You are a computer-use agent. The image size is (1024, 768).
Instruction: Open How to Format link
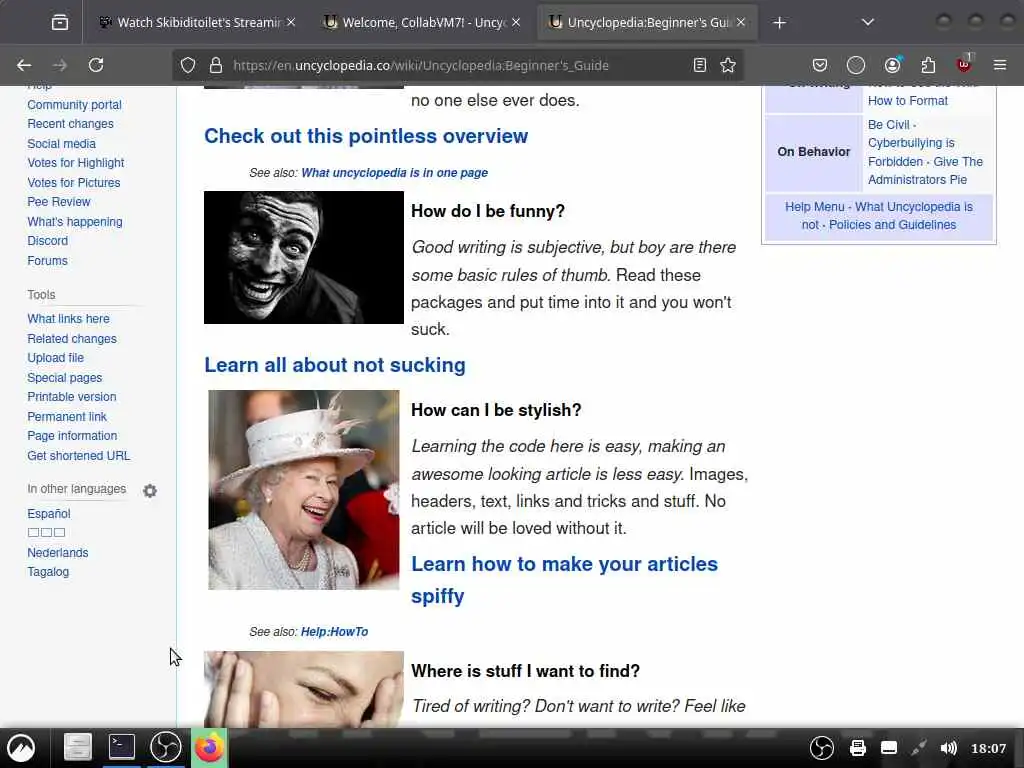(x=907, y=101)
